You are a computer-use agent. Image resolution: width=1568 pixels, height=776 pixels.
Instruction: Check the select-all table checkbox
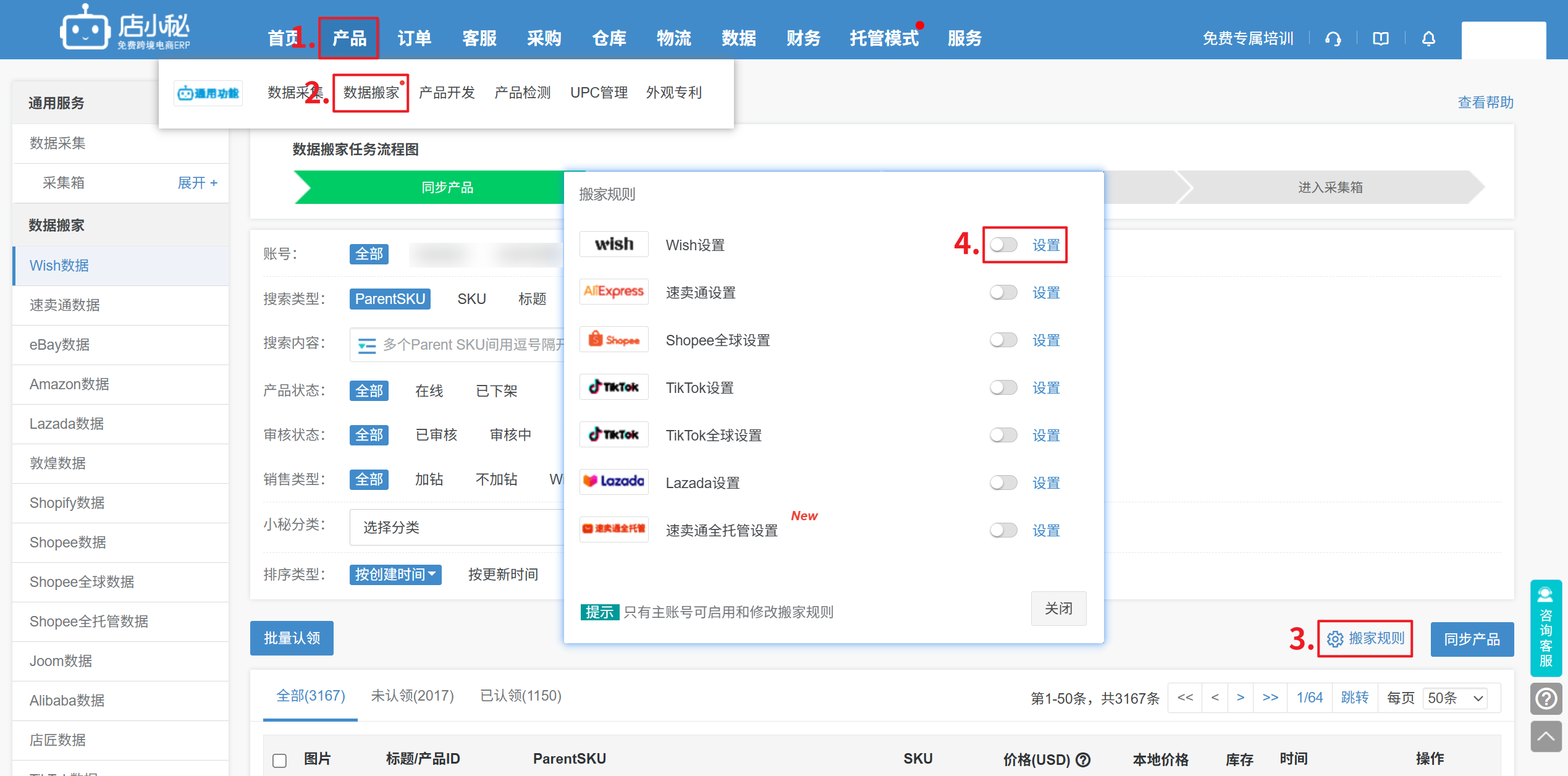pos(280,760)
